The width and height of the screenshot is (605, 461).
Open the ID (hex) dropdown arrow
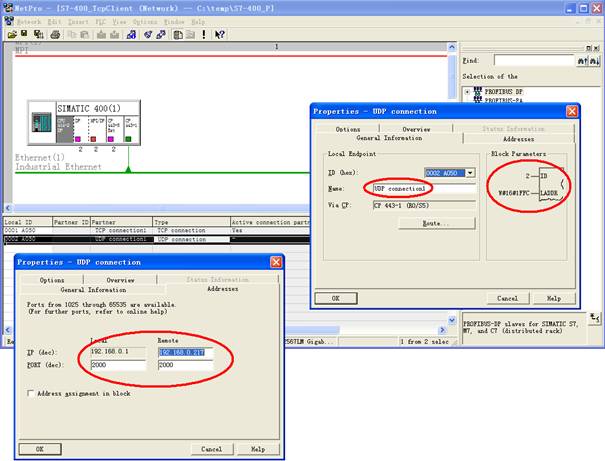(x=470, y=173)
